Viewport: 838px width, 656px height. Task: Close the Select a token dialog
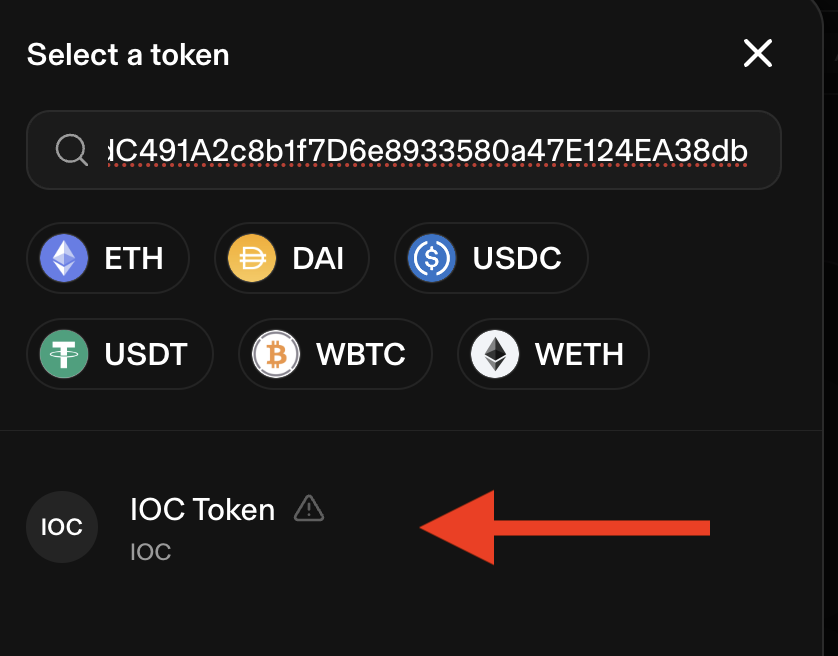(758, 53)
